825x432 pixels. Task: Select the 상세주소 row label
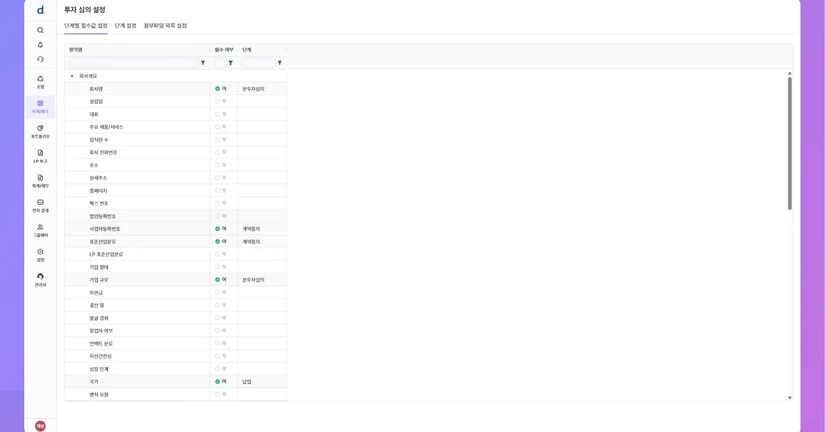point(98,178)
